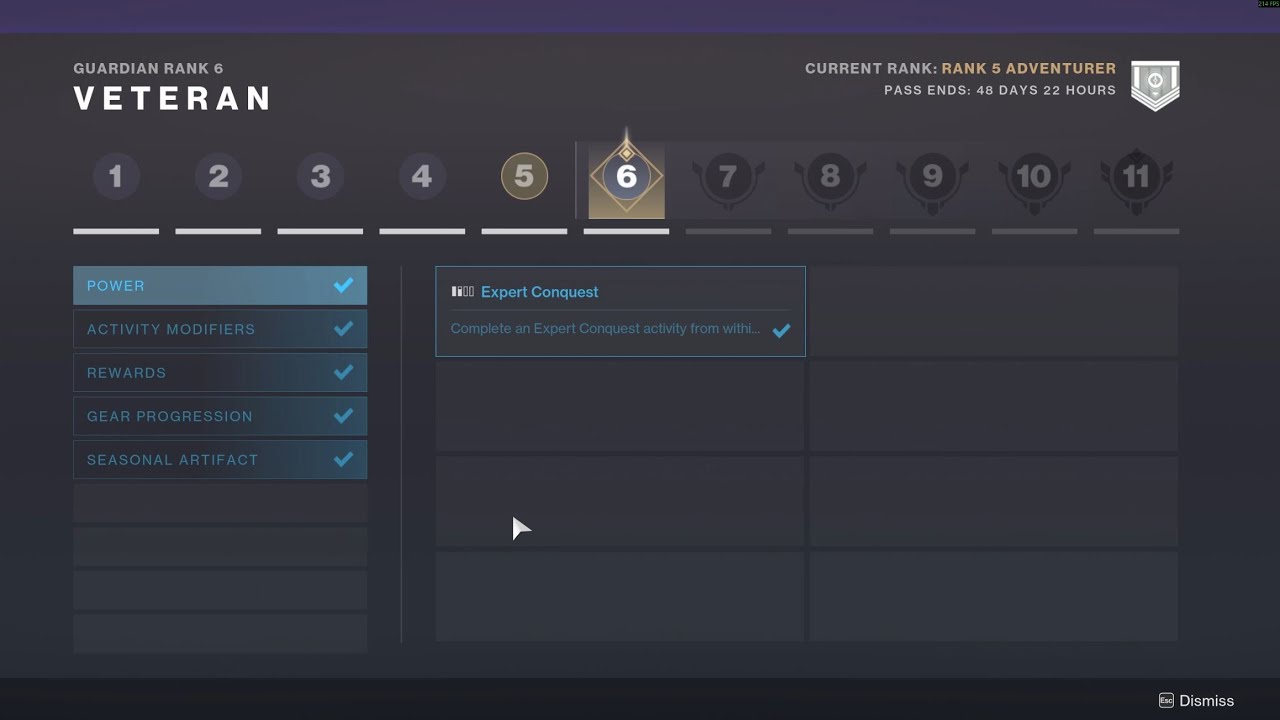Click the rank emblem badge top right
Viewport: 1280px width, 720px height.
click(x=1155, y=85)
